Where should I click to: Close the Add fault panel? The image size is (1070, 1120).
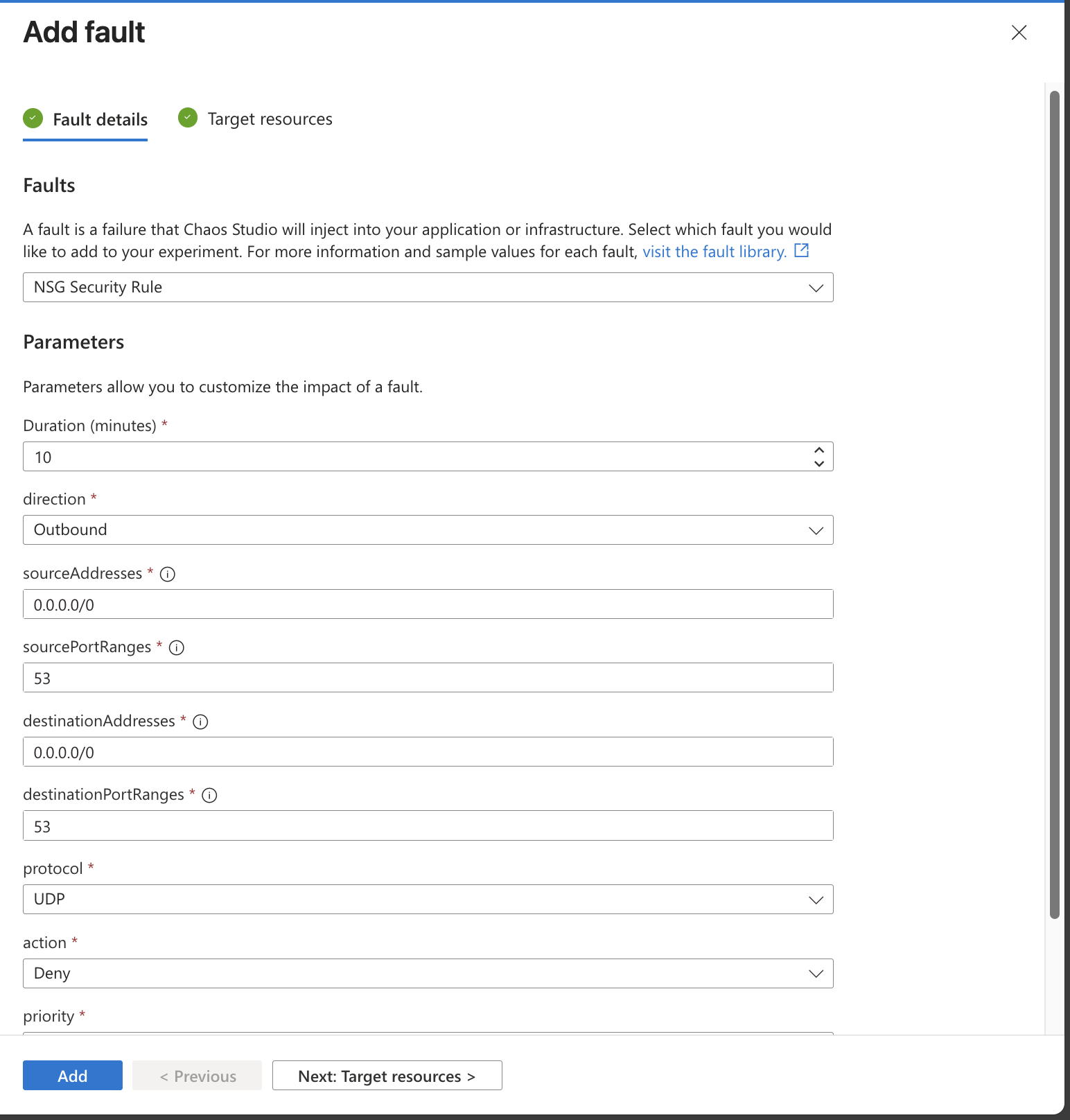(x=1019, y=33)
